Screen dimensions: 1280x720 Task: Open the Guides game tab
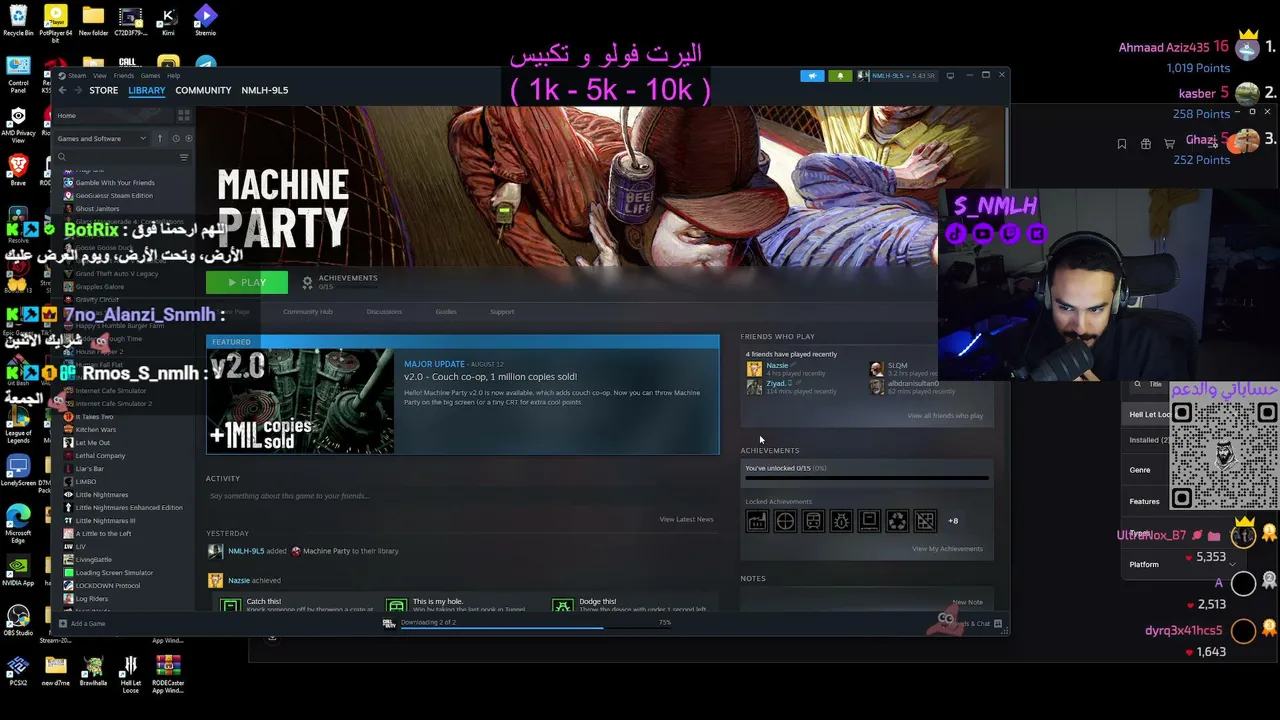tap(446, 312)
